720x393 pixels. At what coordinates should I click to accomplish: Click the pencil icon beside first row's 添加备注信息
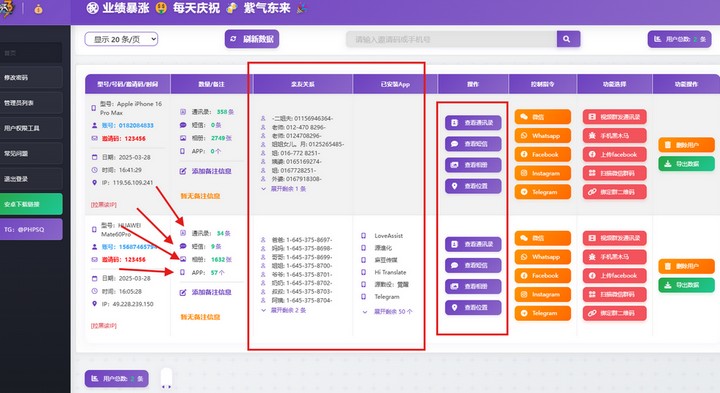click(x=183, y=171)
